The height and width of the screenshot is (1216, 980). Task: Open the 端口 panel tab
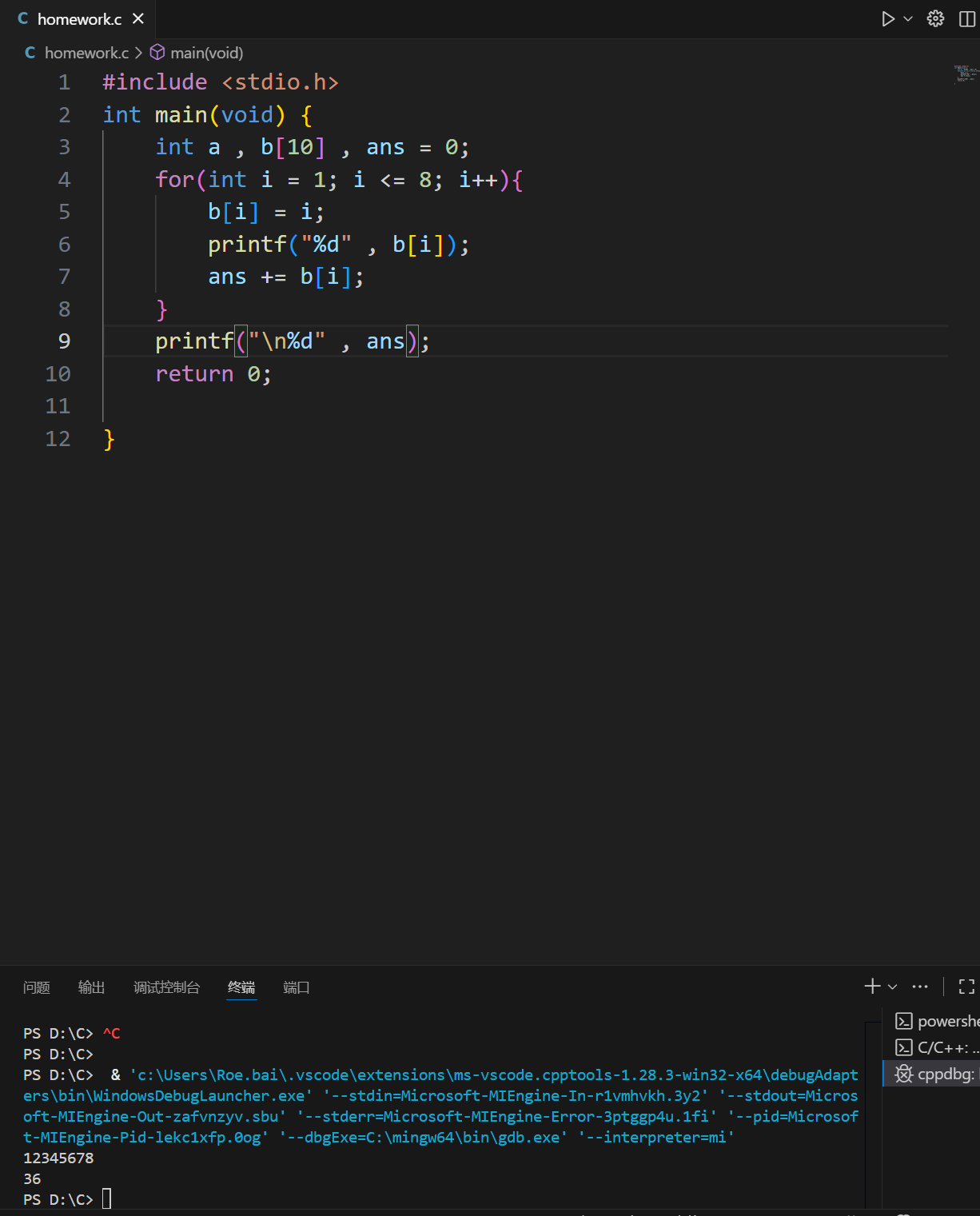point(297,987)
